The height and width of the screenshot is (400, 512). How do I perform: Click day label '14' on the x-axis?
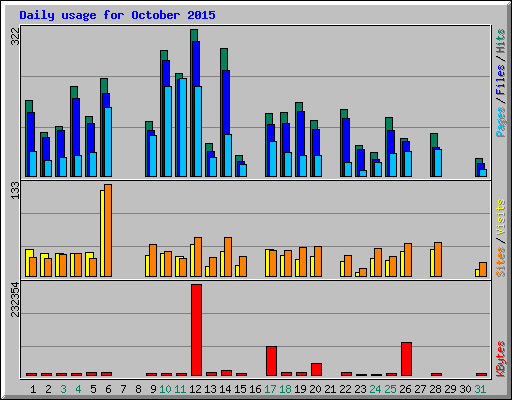pyautogui.click(x=225, y=389)
